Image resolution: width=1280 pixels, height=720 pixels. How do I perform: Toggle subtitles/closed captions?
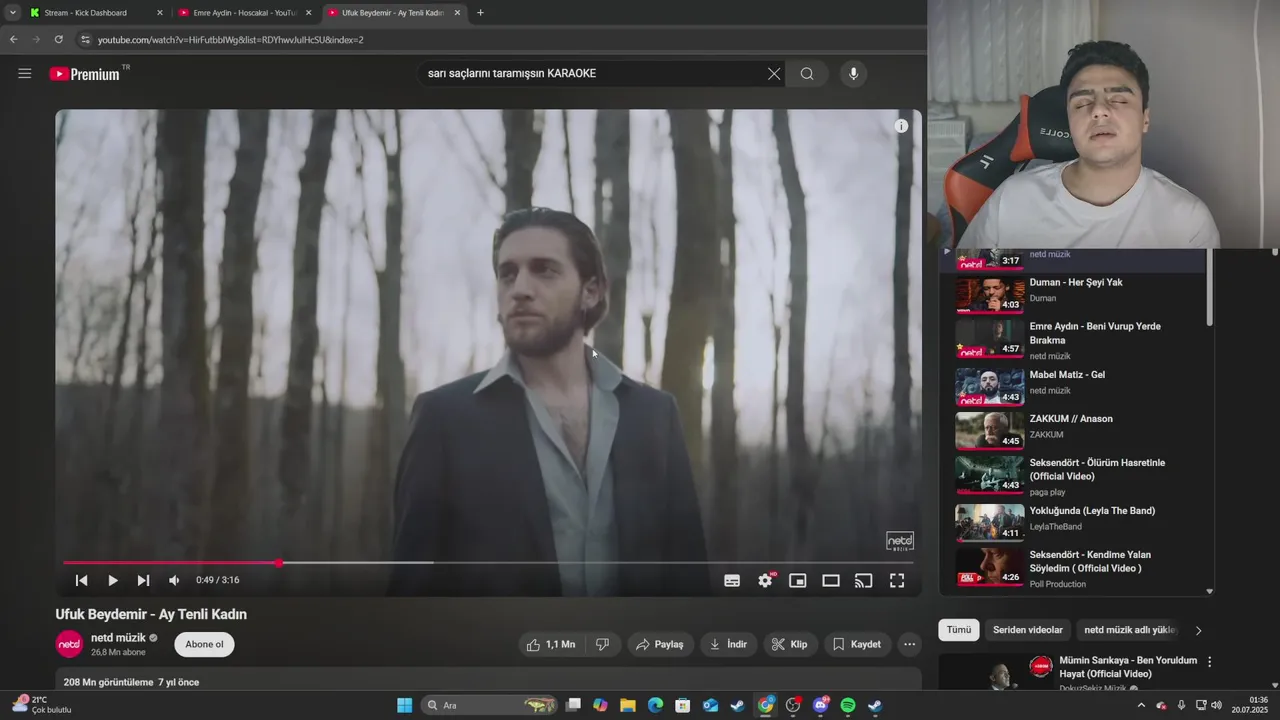tap(732, 580)
